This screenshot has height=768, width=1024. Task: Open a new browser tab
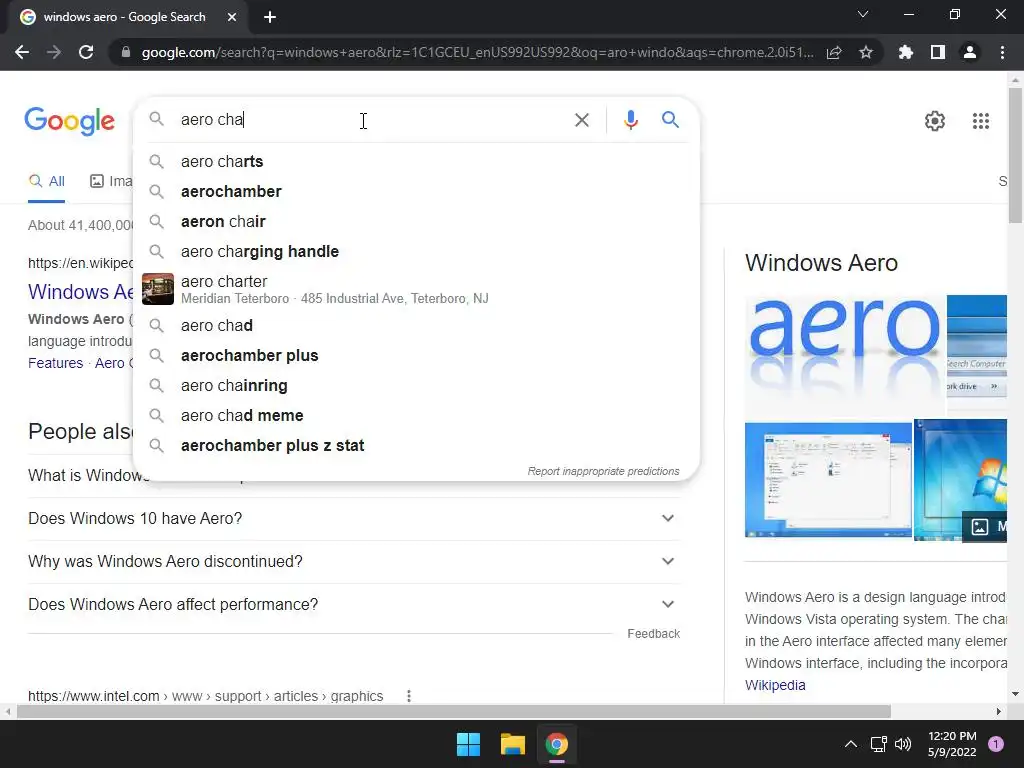(270, 17)
